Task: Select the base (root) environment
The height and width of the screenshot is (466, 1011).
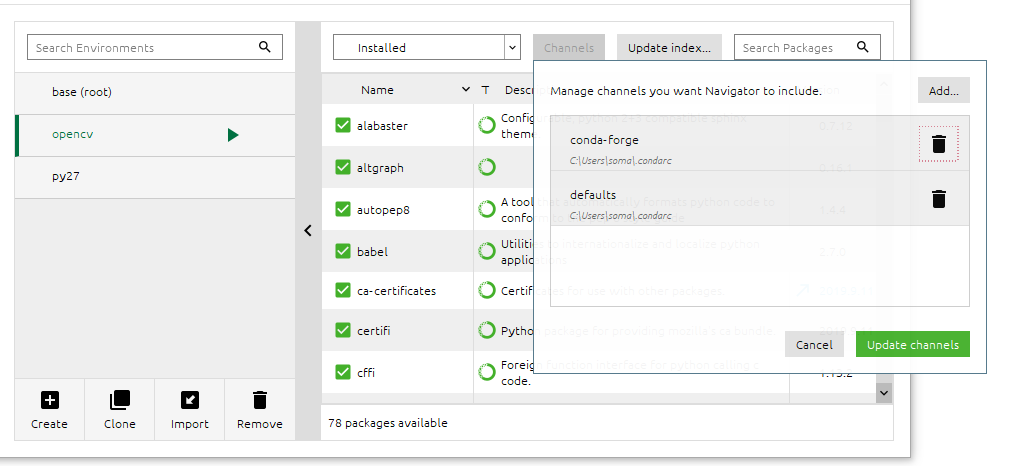Action: [82, 92]
